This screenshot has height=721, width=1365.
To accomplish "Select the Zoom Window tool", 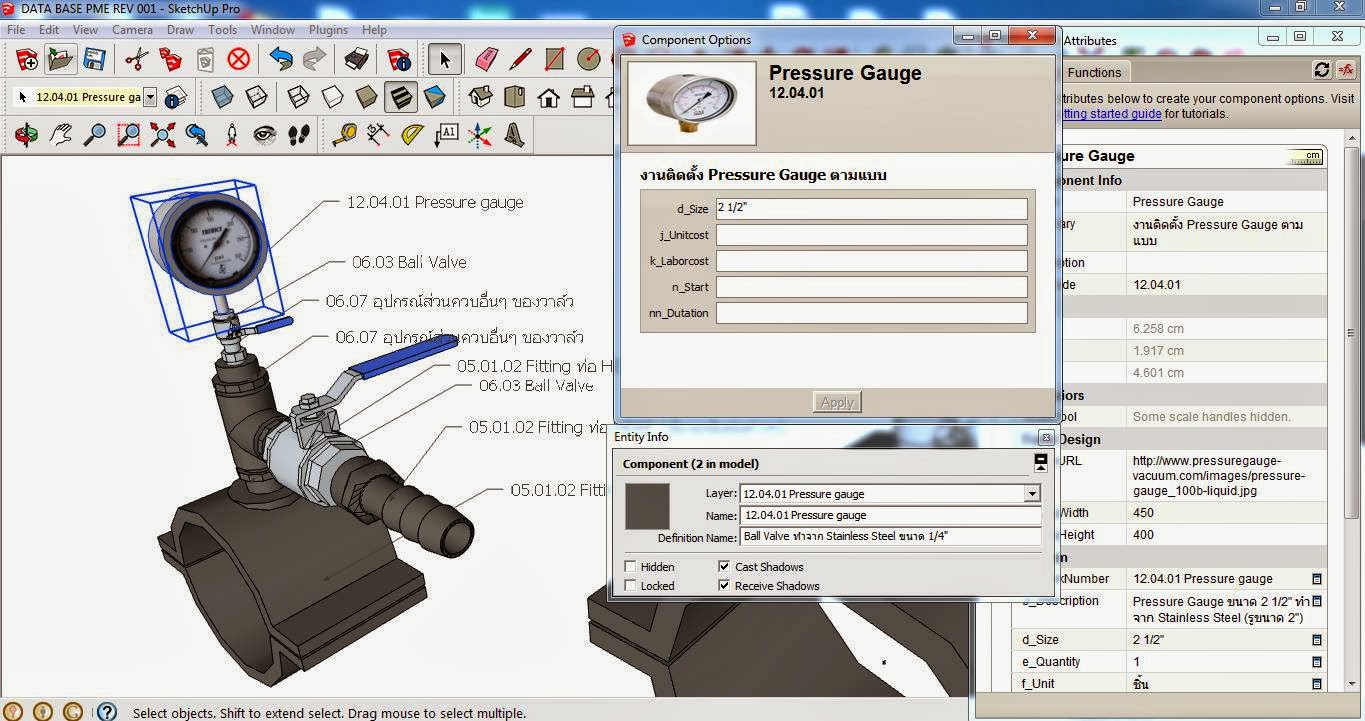I will click(x=129, y=134).
